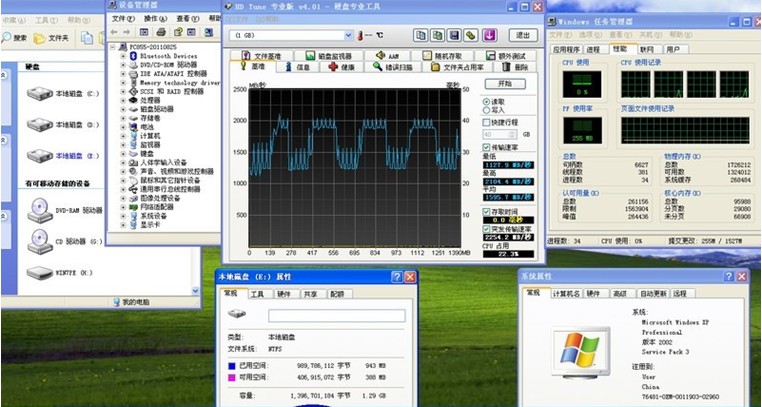Open the 错误扫描 (Error Scan) tab
The image size is (762, 407).
396,68
